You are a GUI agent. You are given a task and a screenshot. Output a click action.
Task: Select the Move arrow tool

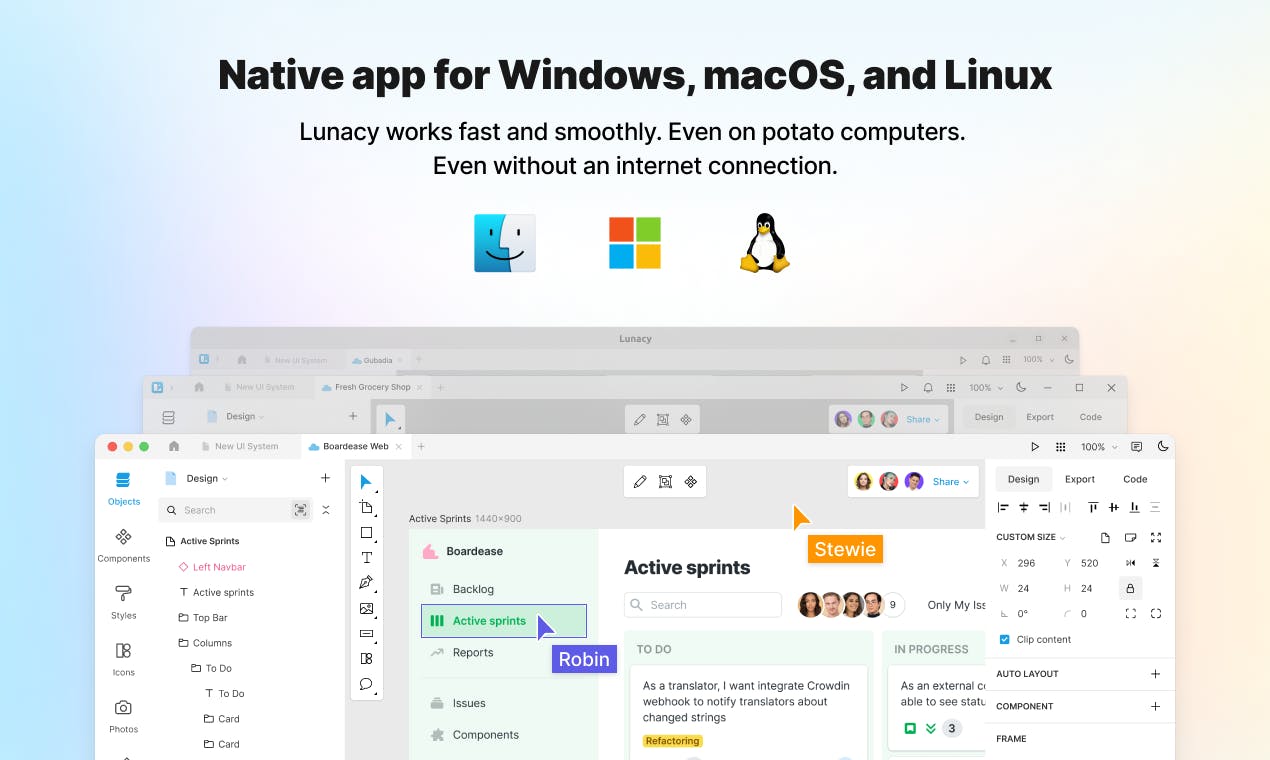point(366,482)
